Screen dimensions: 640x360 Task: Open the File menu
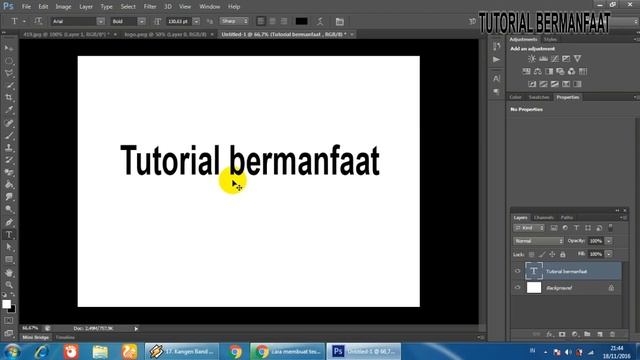tap(26, 7)
